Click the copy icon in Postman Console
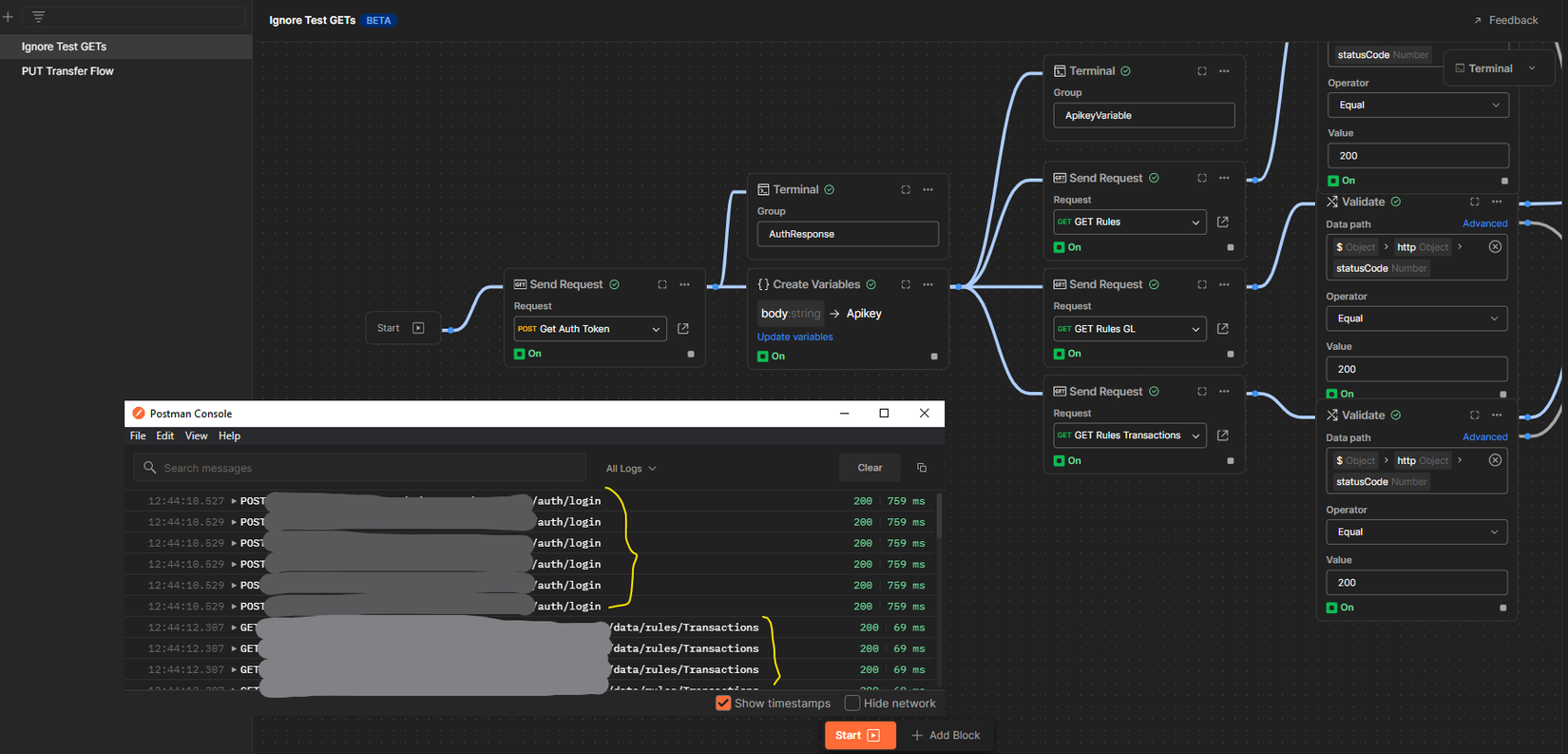 coord(921,468)
